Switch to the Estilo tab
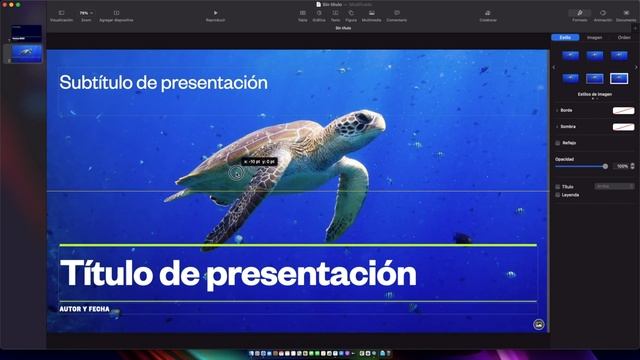This screenshot has height=360, width=640. point(565,38)
